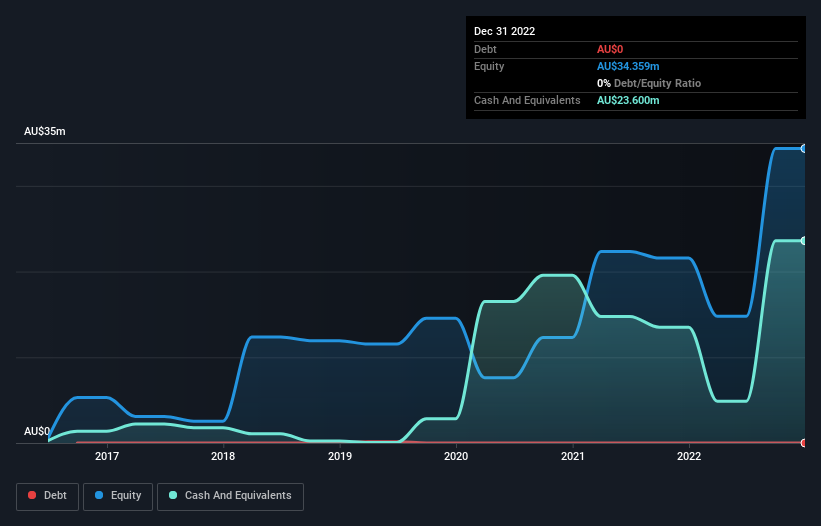Screen dimensions: 821x526
Task: Select the red Debt endpoint marker
Action: coord(804,443)
